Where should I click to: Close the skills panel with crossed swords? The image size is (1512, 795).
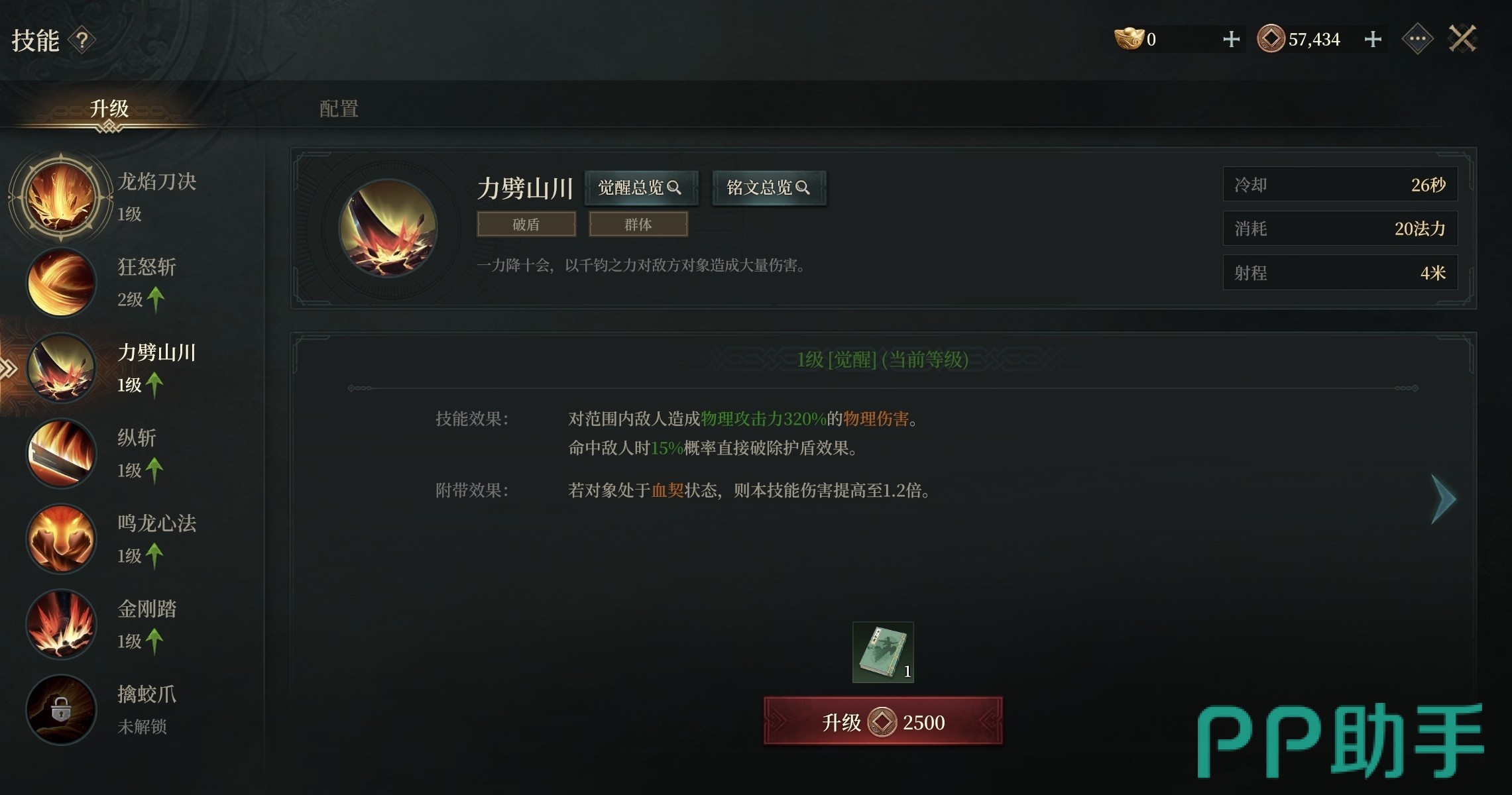[1462, 38]
